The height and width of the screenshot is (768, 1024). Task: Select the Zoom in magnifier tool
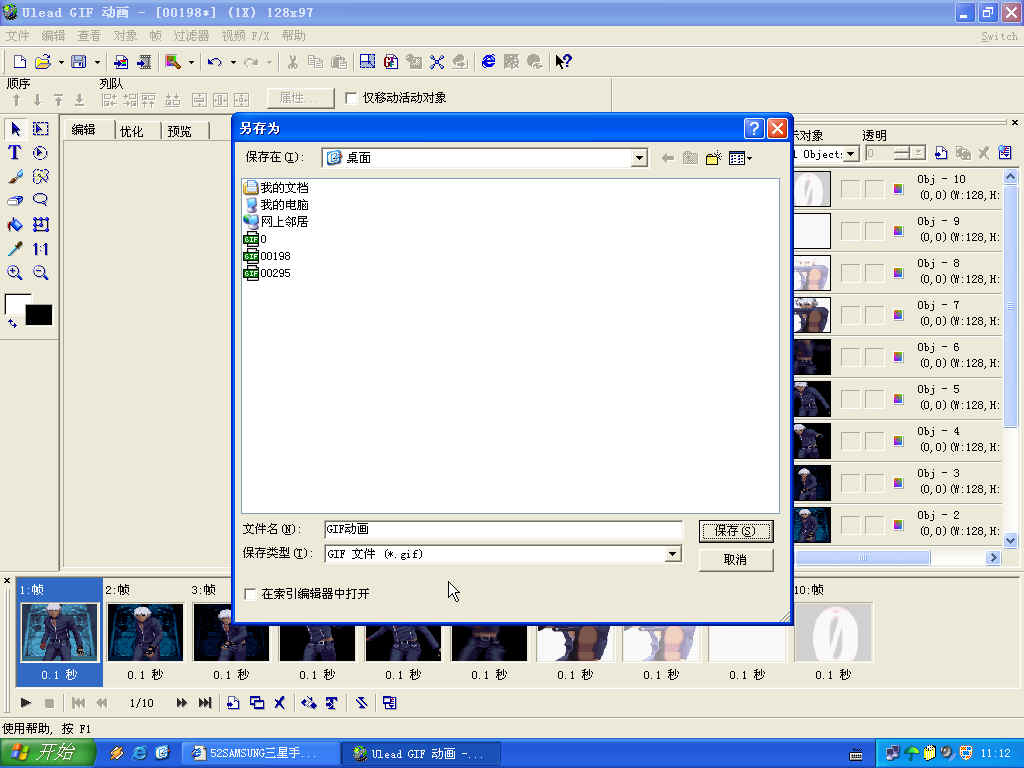[15, 272]
